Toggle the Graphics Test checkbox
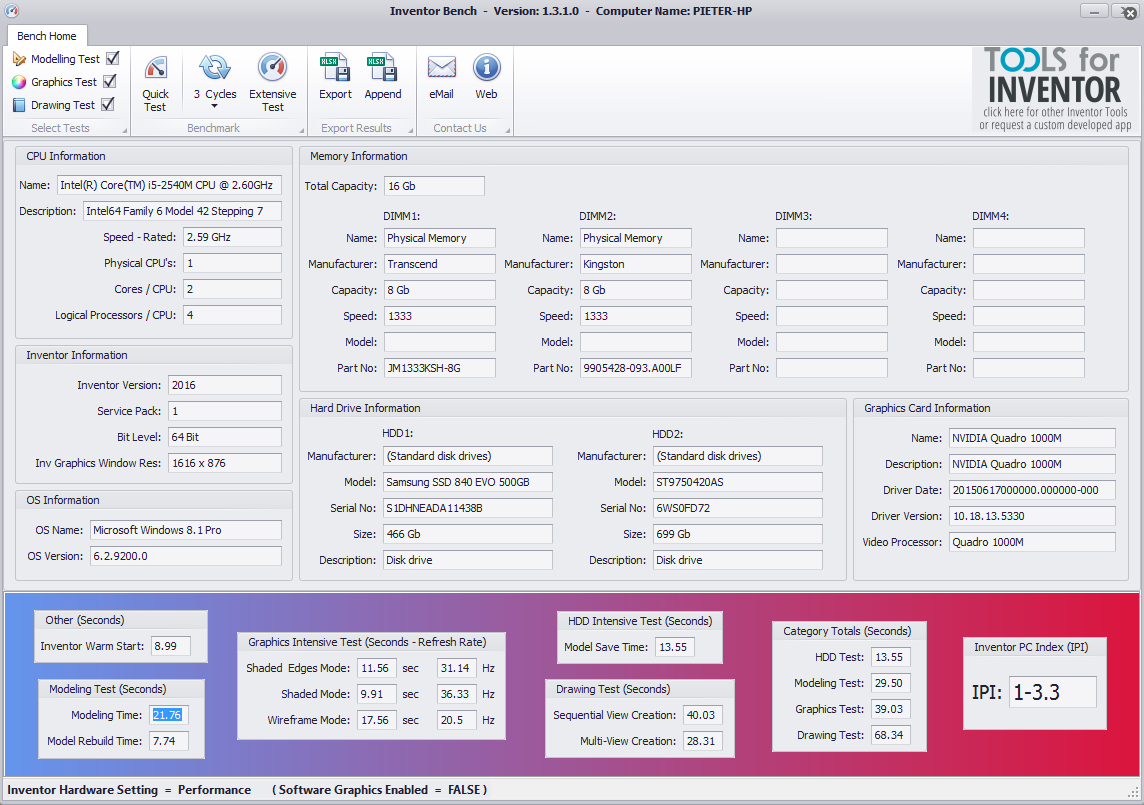The image size is (1144, 805). pyautogui.click(x=109, y=81)
